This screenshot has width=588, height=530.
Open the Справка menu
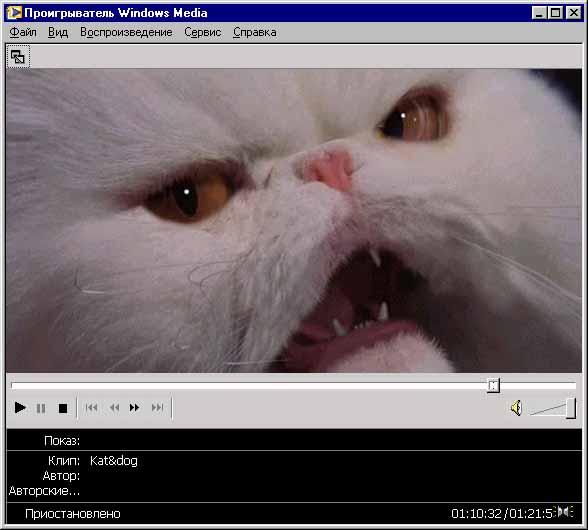click(255, 32)
